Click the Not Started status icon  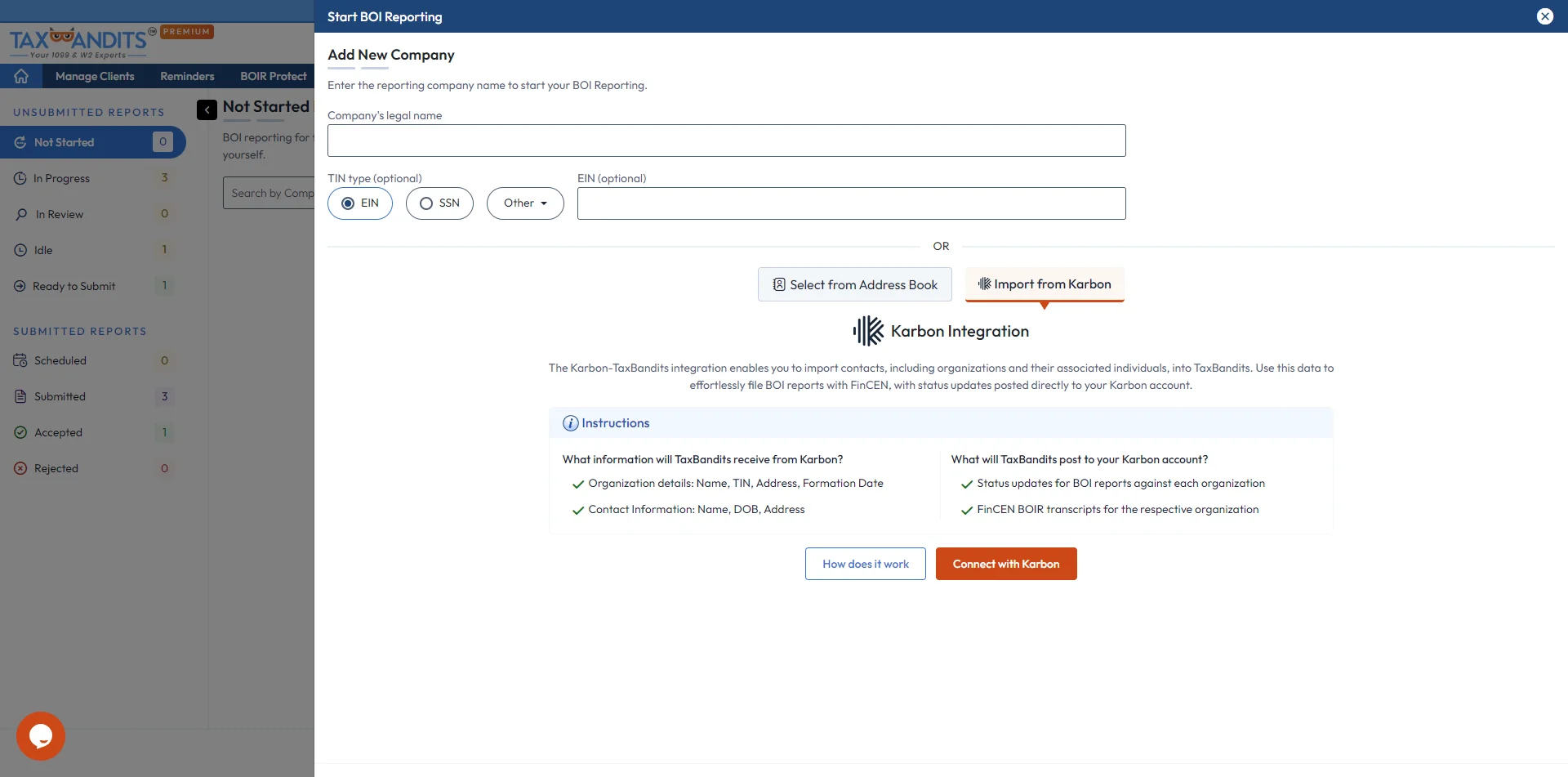[x=20, y=142]
